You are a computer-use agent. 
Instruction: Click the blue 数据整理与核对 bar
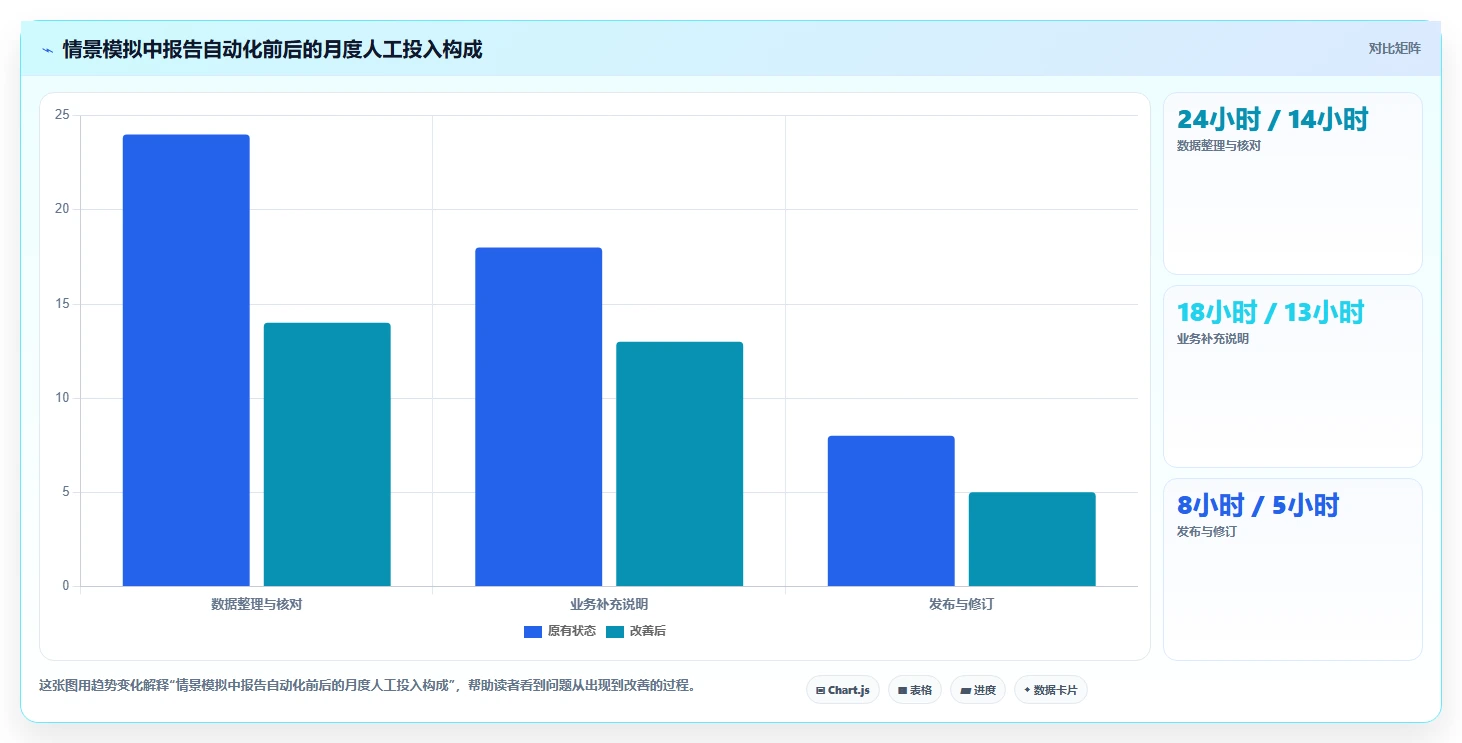pyautogui.click(x=186, y=360)
